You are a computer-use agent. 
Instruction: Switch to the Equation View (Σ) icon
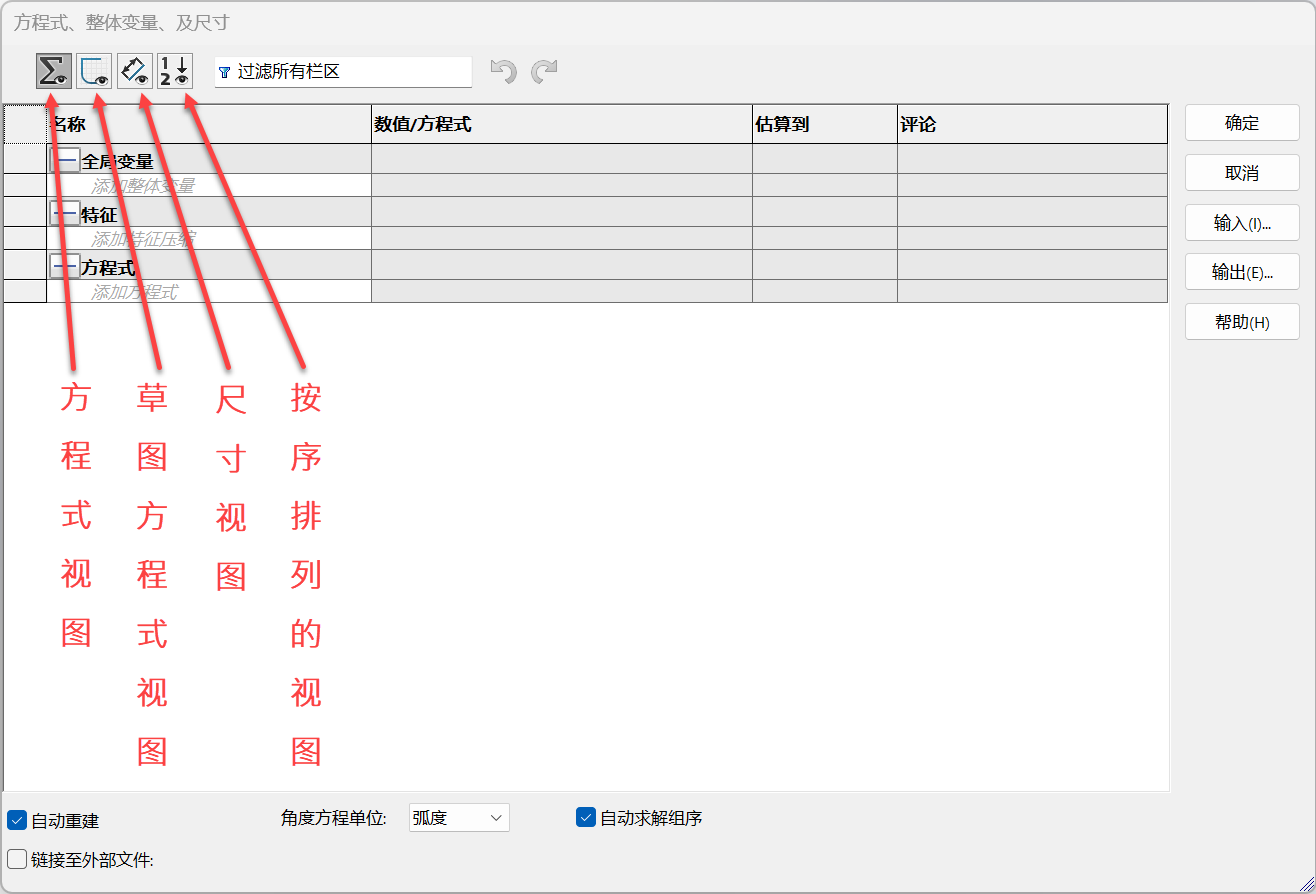click(53, 71)
